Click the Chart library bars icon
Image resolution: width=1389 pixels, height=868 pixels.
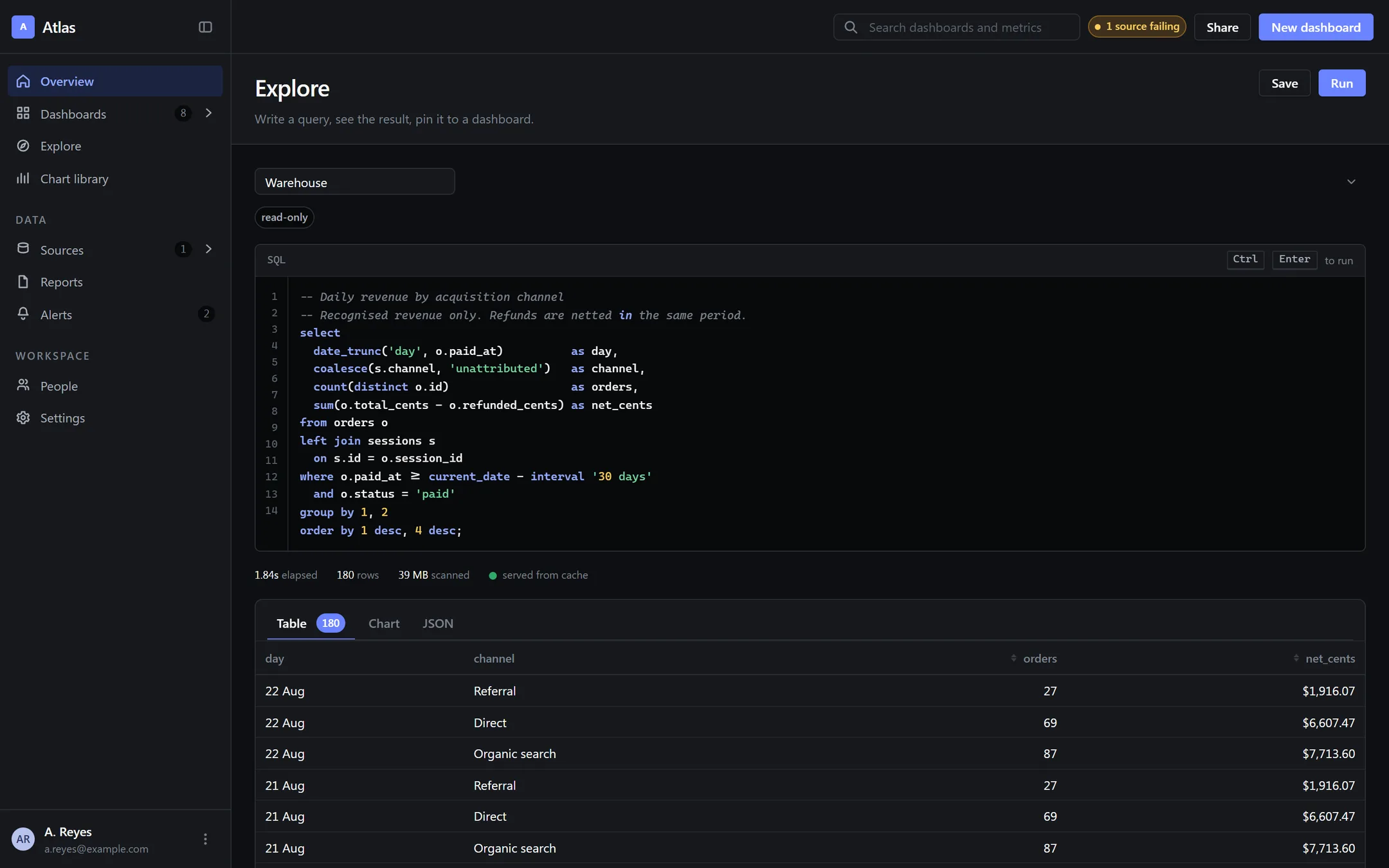(23, 178)
